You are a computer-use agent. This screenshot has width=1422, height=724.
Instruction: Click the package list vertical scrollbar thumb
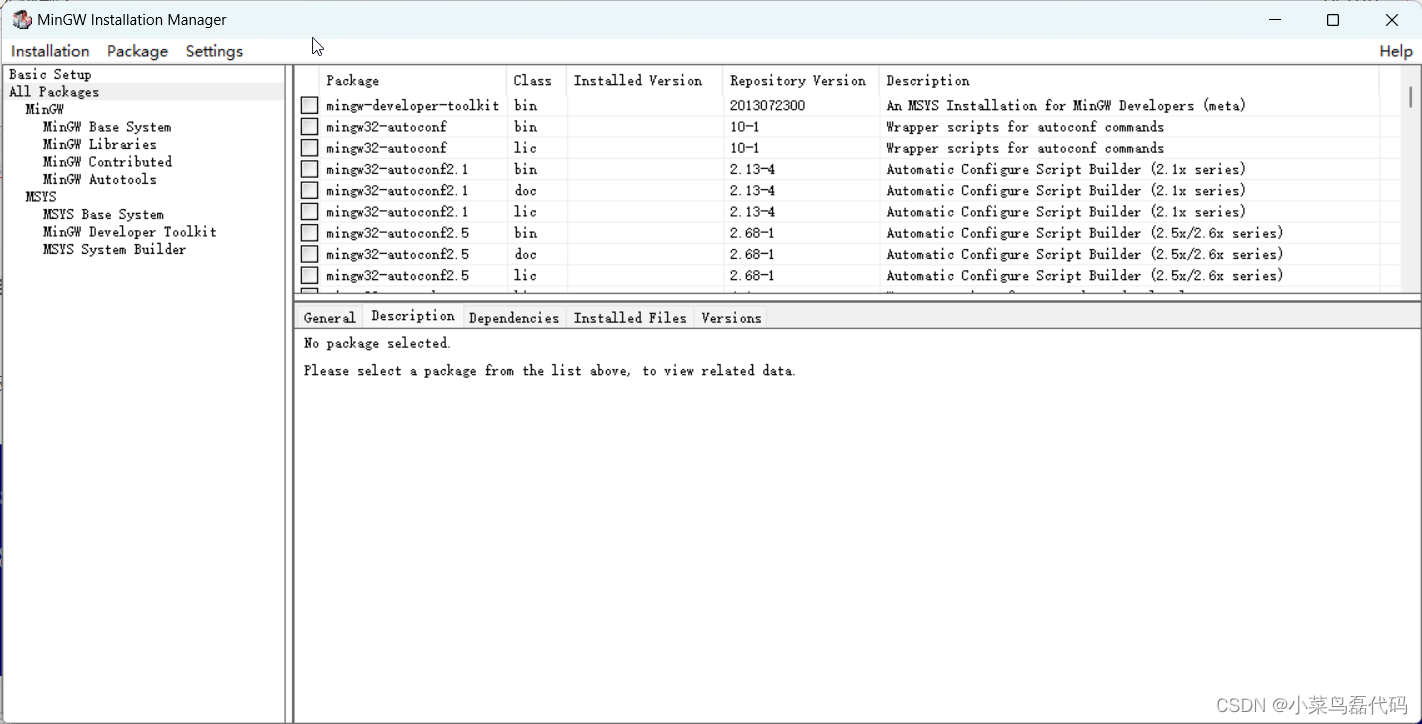tap(1410, 97)
